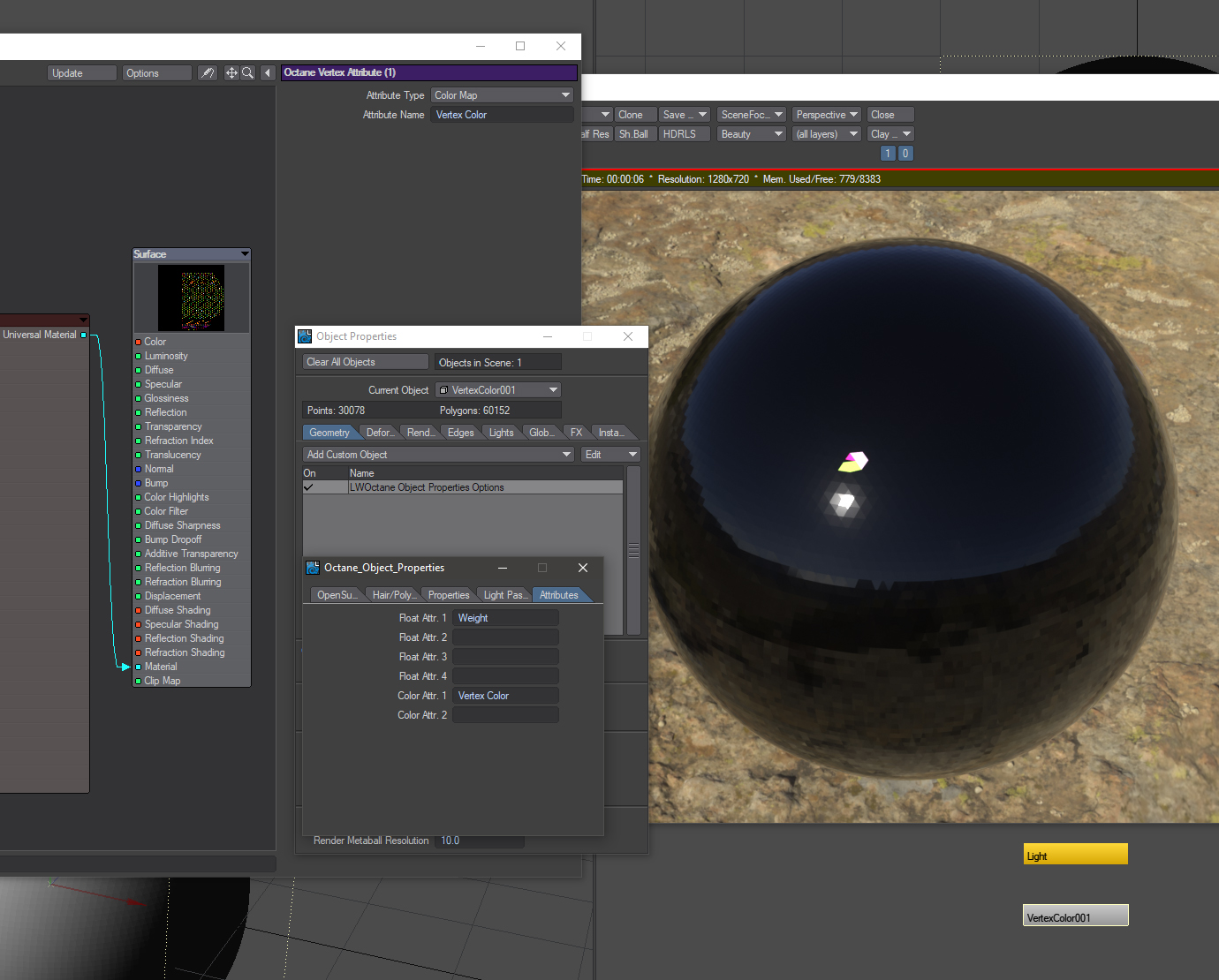Open the Attribute Type Color Map dropdown
Image resolution: width=1219 pixels, height=980 pixels.
(x=503, y=95)
